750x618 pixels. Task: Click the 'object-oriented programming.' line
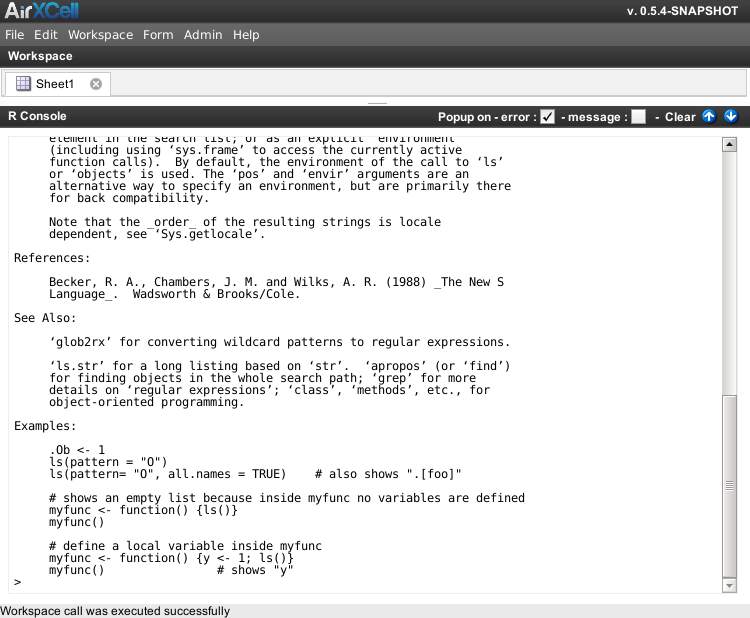pyautogui.click(x=146, y=402)
